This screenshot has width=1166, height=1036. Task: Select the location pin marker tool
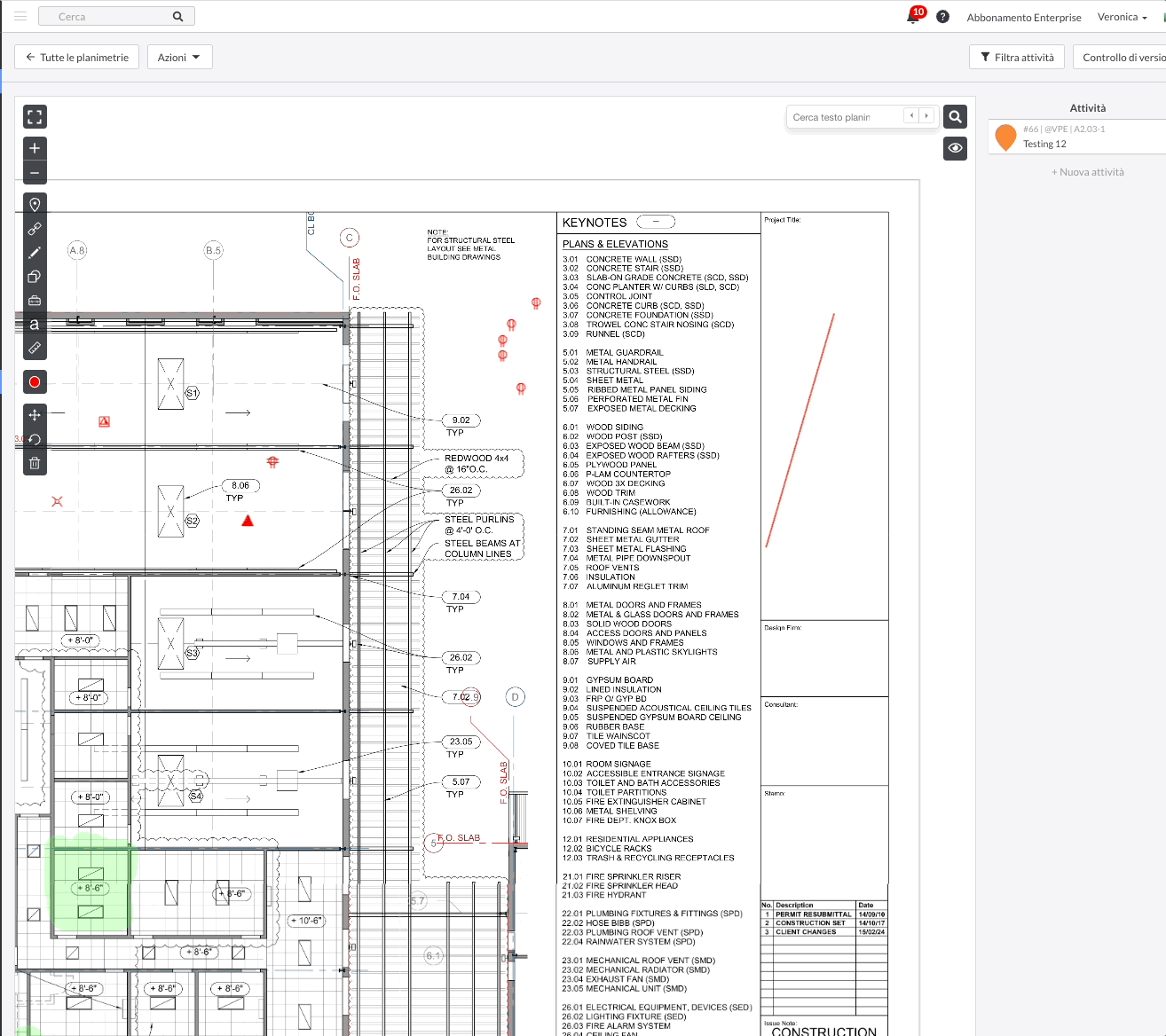[x=35, y=205]
